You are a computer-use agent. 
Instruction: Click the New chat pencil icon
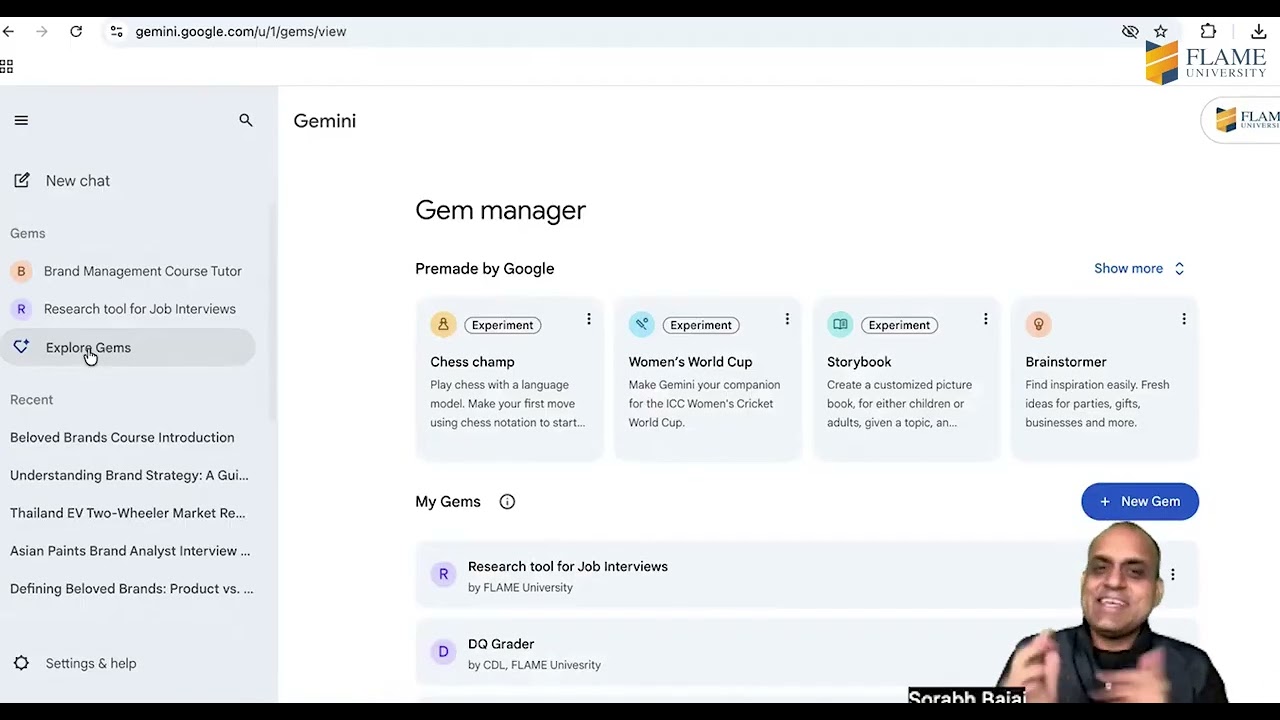point(21,181)
